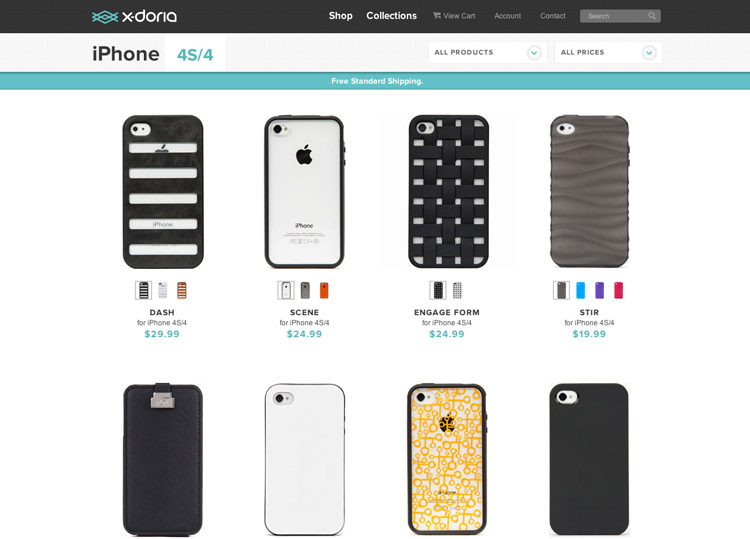The height and width of the screenshot is (539, 750).
Task: Open View Cart with the cart icon
Action: pyautogui.click(x=437, y=15)
